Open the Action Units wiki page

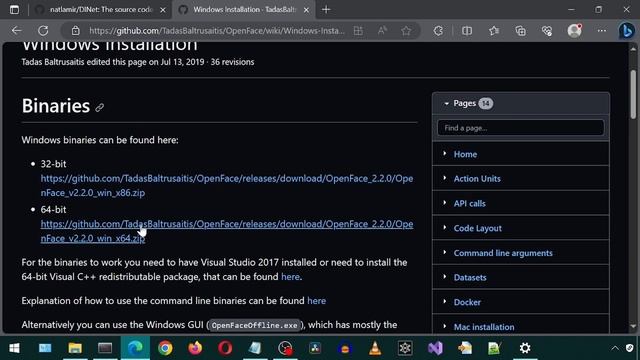click(x=477, y=179)
